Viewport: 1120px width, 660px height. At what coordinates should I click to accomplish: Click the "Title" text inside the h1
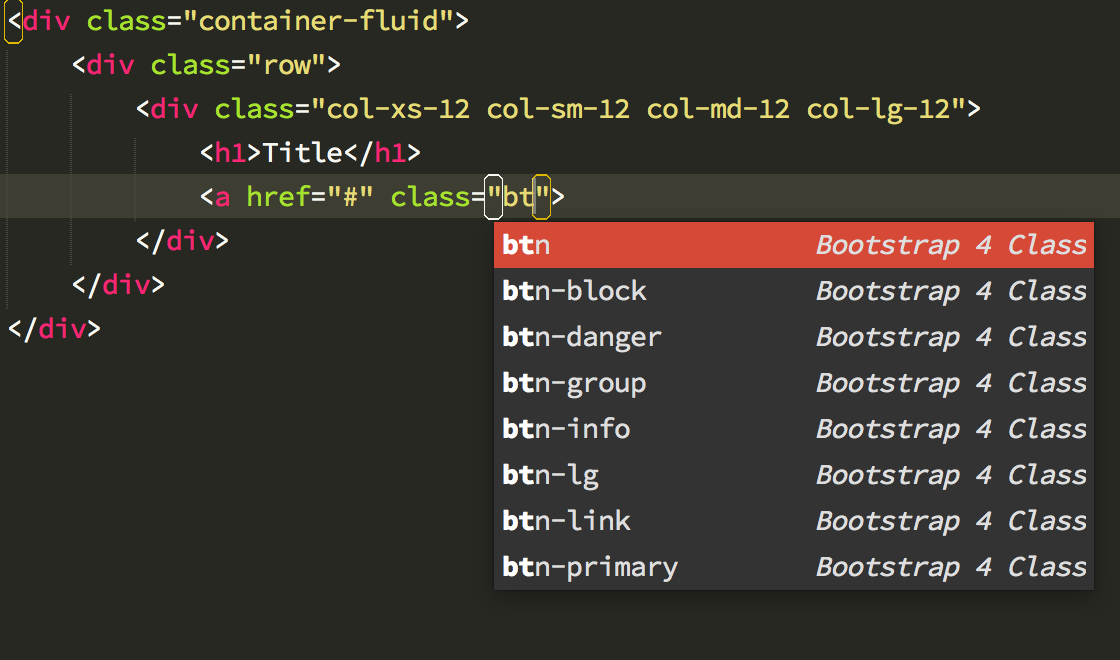pos(303,153)
